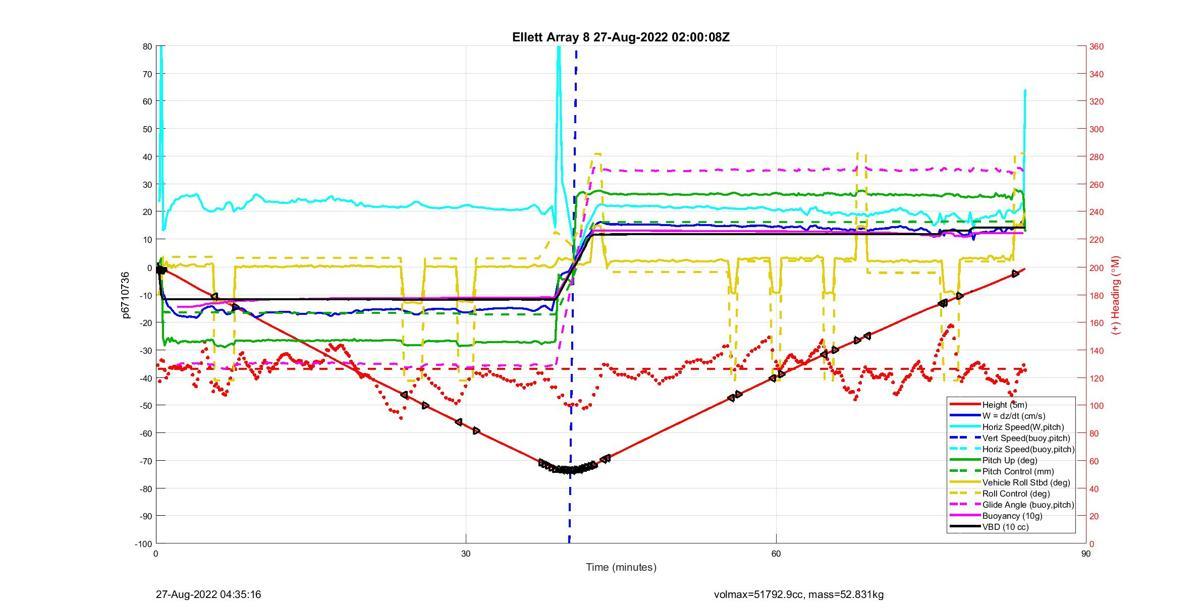
Task: Click the black VBD legend line sample
Action: point(965,526)
